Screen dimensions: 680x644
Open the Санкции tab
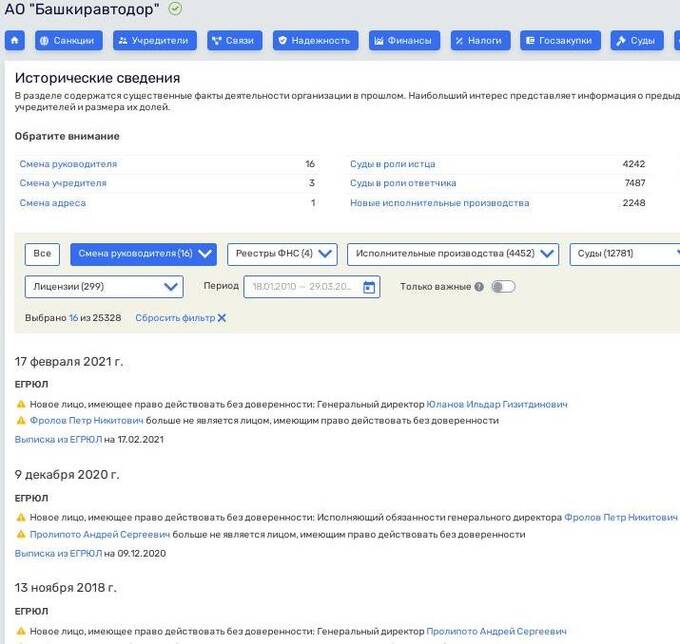[x=69, y=40]
